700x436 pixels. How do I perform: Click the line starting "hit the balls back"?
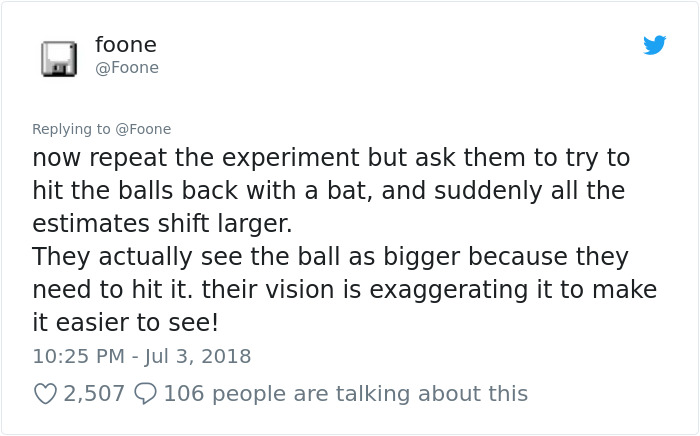(328, 191)
